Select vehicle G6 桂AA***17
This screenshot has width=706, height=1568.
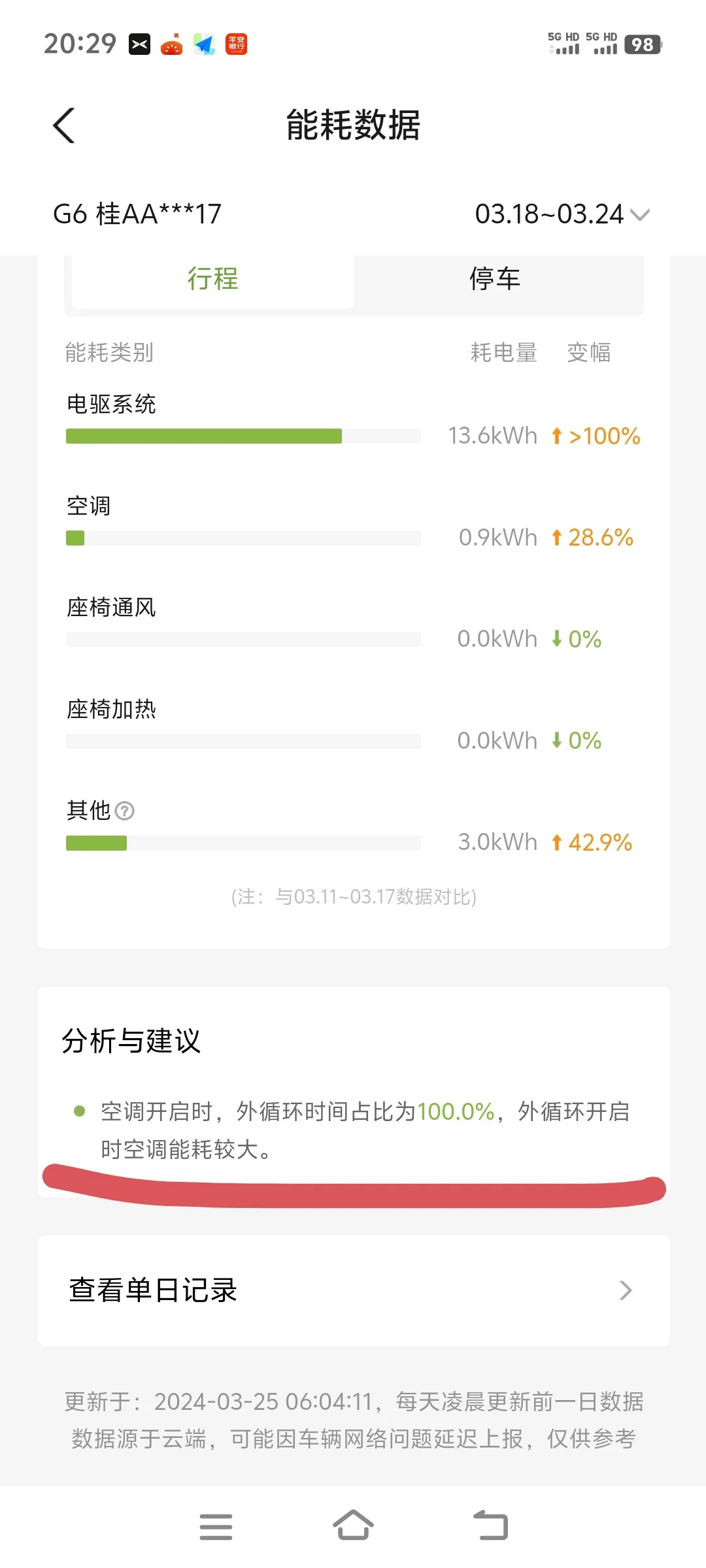(137, 214)
